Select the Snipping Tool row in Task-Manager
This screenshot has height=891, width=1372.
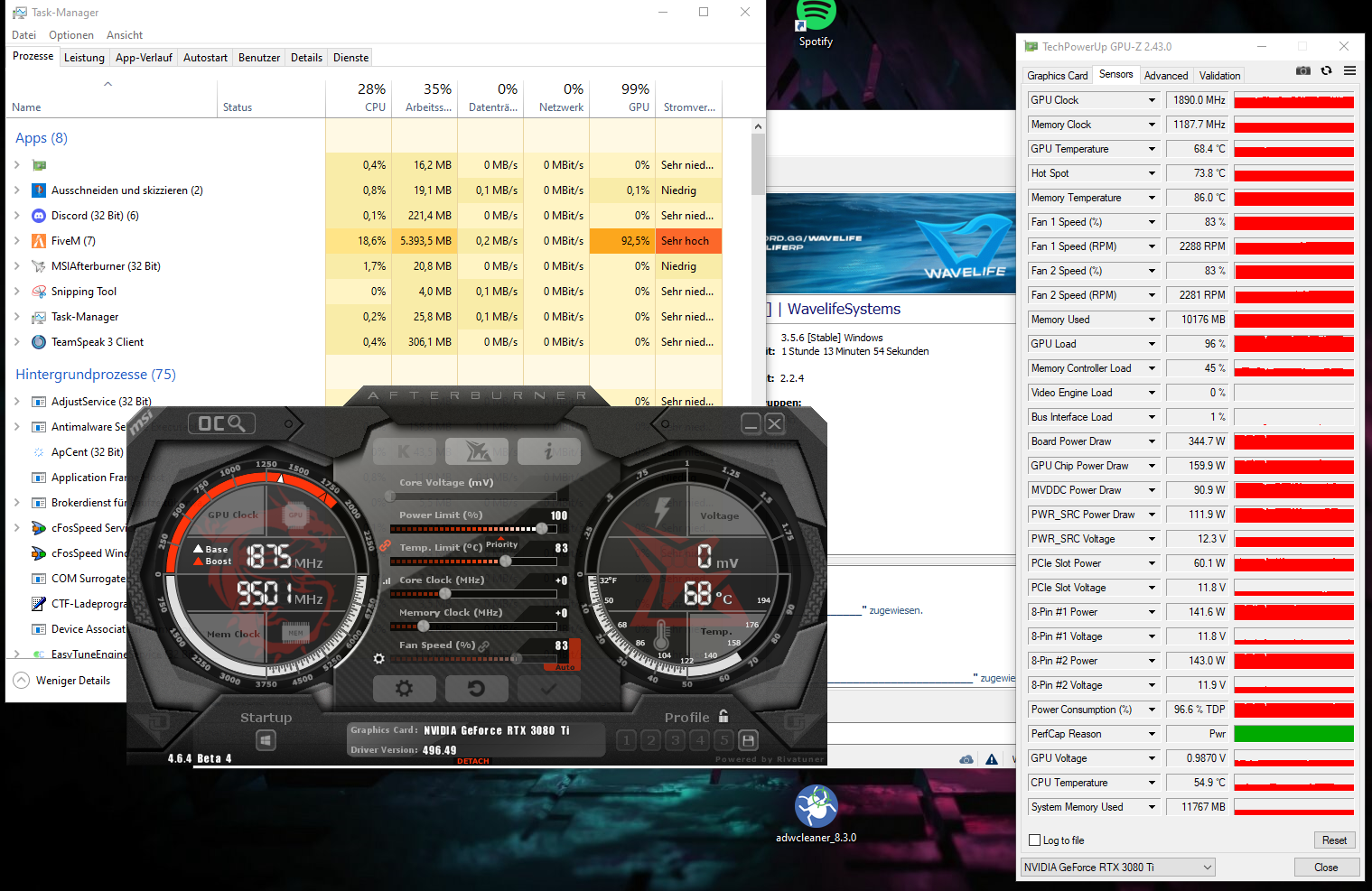coord(364,292)
